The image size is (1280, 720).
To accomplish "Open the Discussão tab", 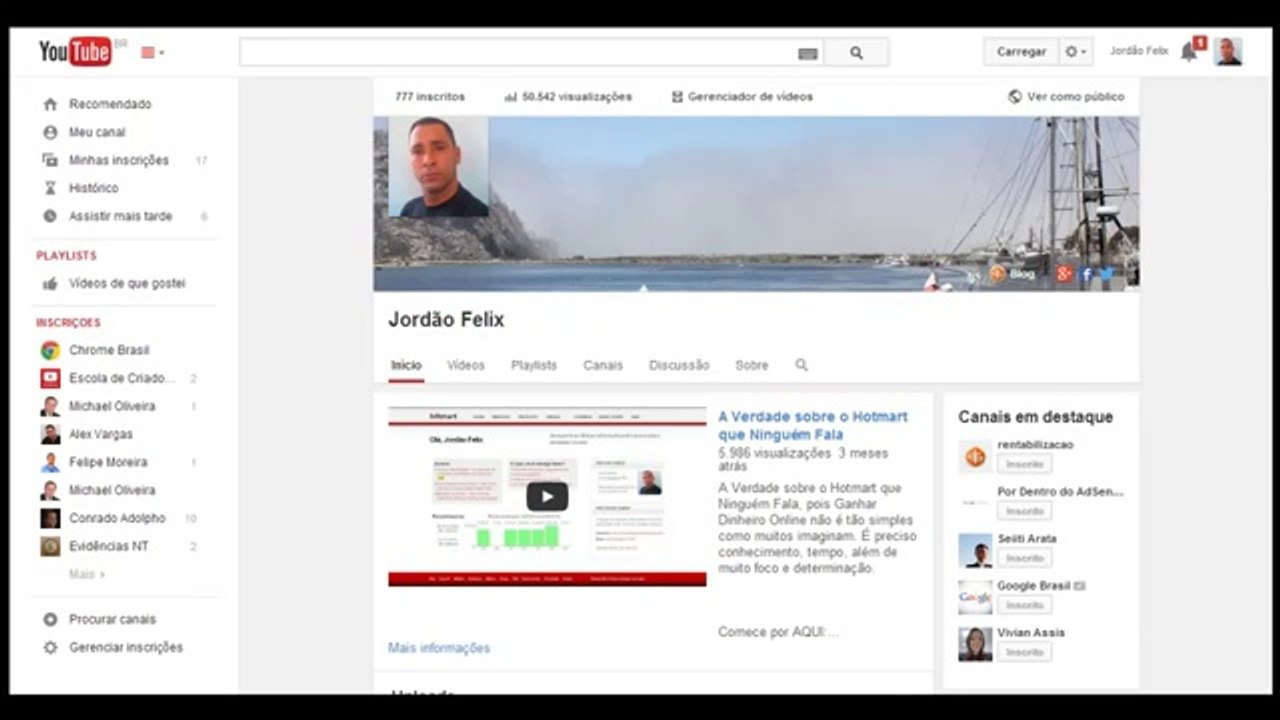I will 679,366.
